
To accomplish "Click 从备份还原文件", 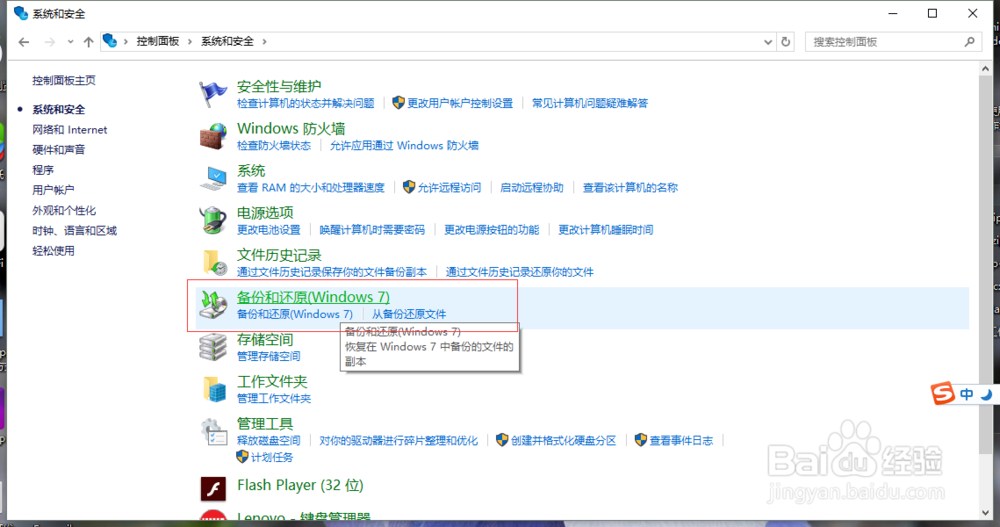I will pos(409,314).
